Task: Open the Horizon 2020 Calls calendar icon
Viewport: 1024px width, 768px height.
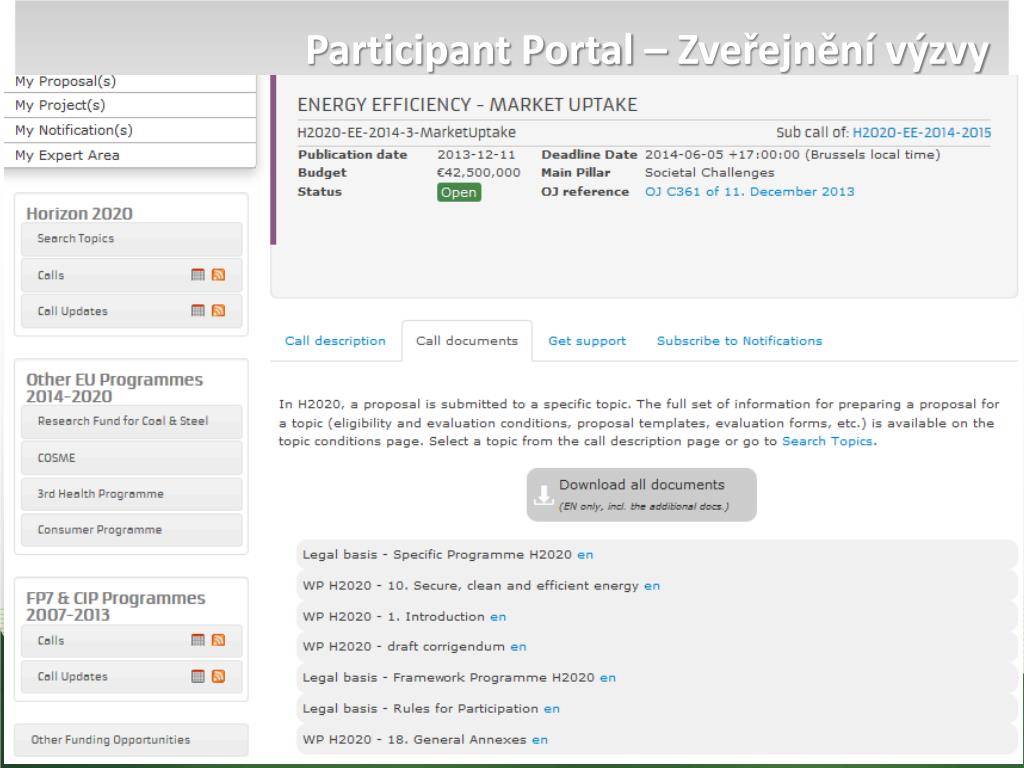Action: (198, 274)
